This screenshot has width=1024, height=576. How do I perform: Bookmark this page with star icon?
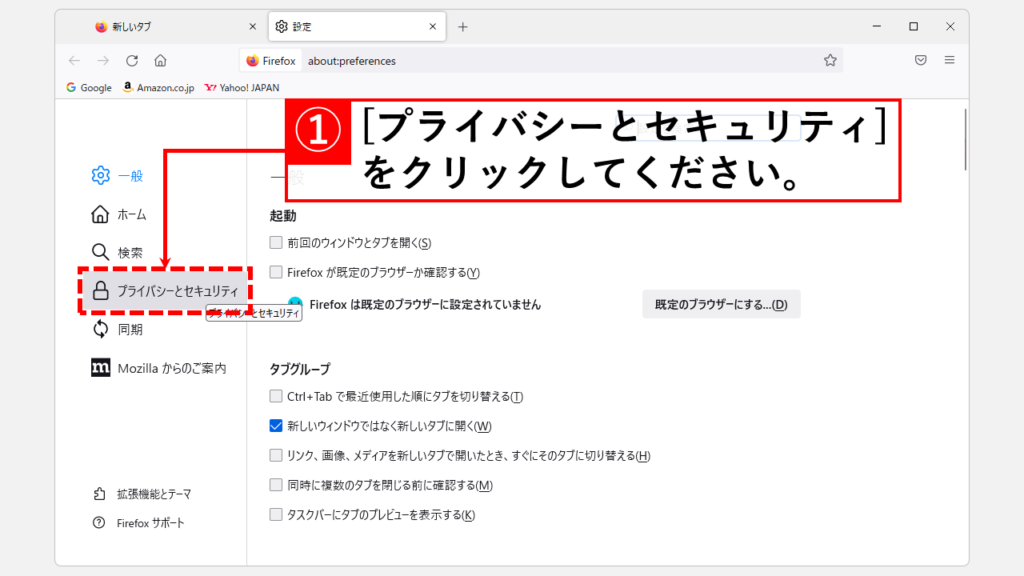click(x=829, y=60)
